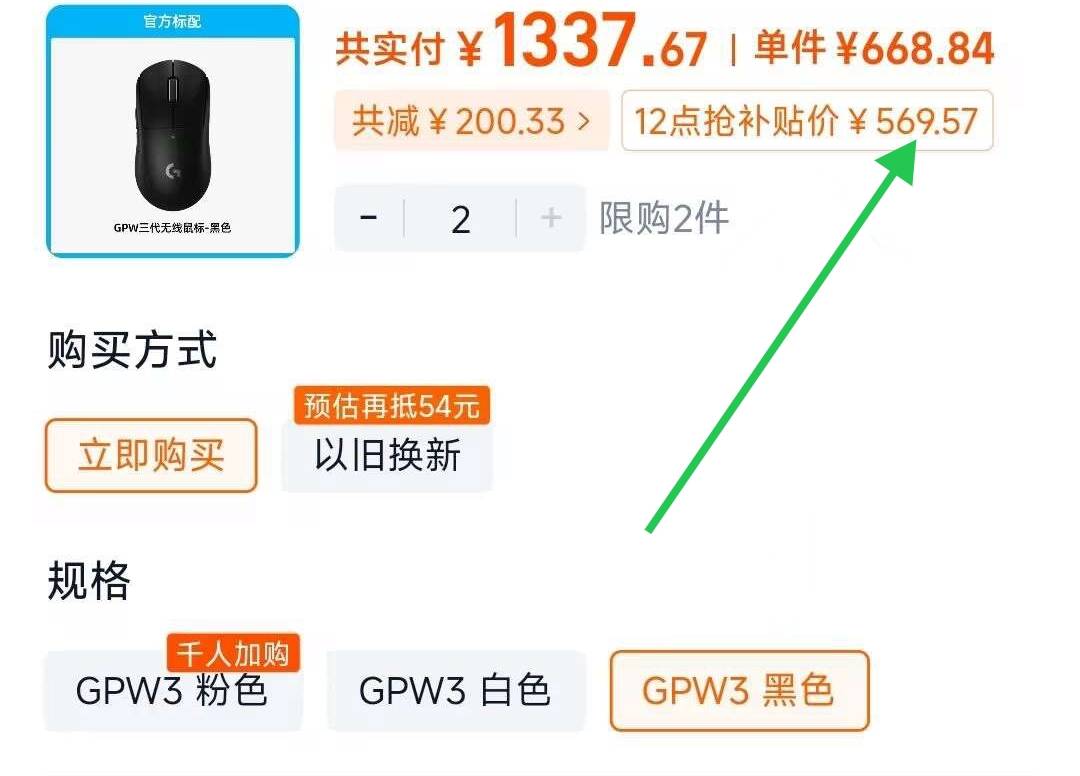Select the 立即购买 purchase method
Viewport: 1080px width, 776px height.
(151, 455)
